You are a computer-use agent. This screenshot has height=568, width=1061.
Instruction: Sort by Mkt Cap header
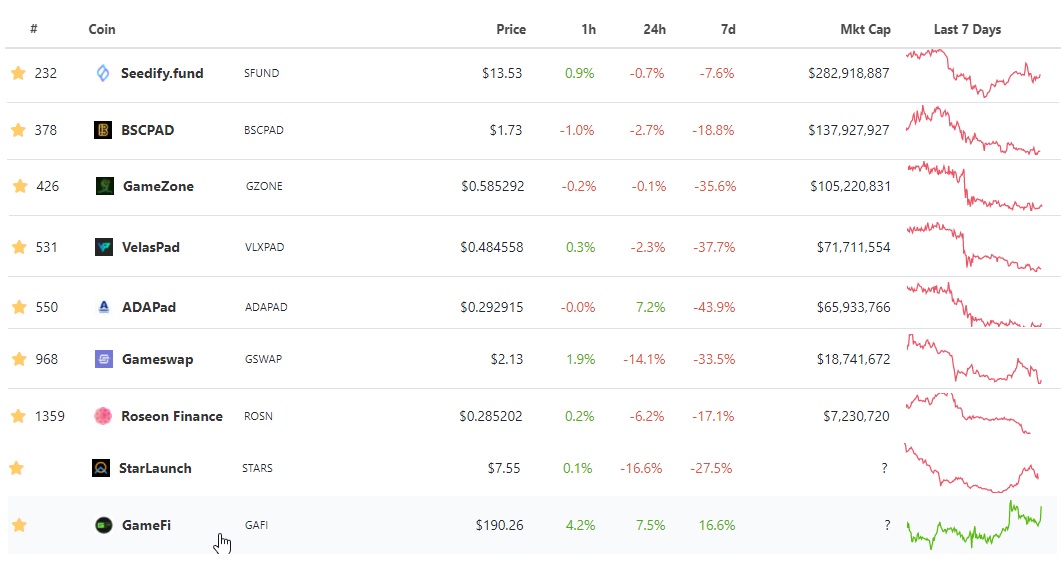coord(865,29)
